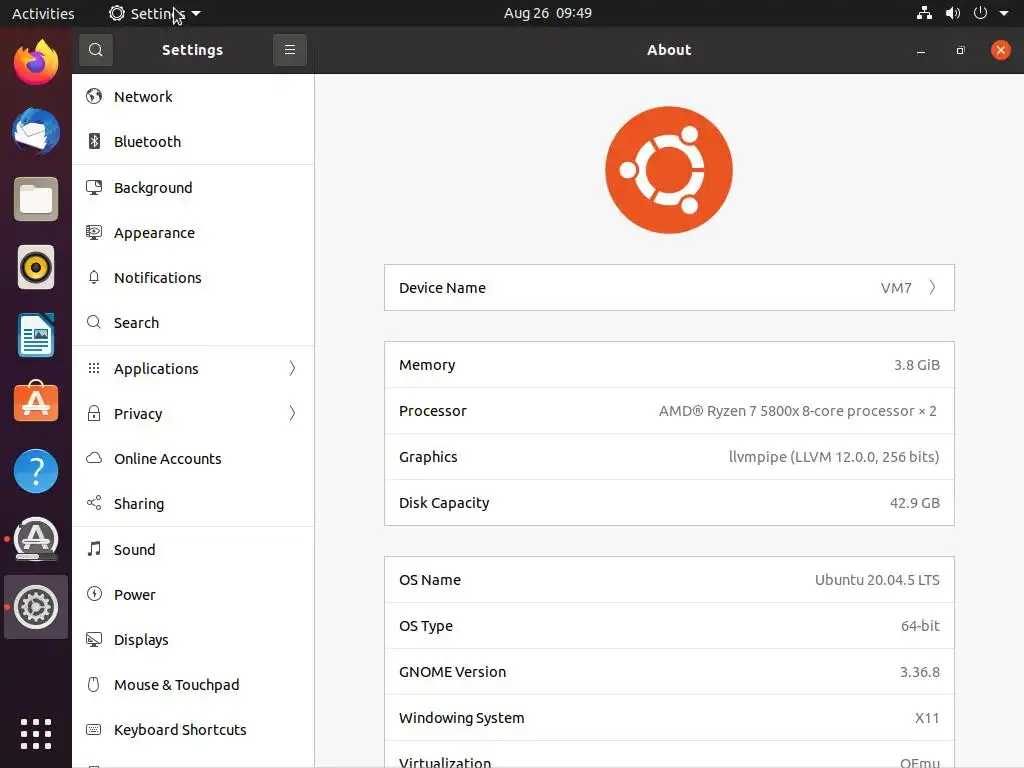The width and height of the screenshot is (1024, 768).
Task: Open the Settings search button
Action: [x=95, y=50]
